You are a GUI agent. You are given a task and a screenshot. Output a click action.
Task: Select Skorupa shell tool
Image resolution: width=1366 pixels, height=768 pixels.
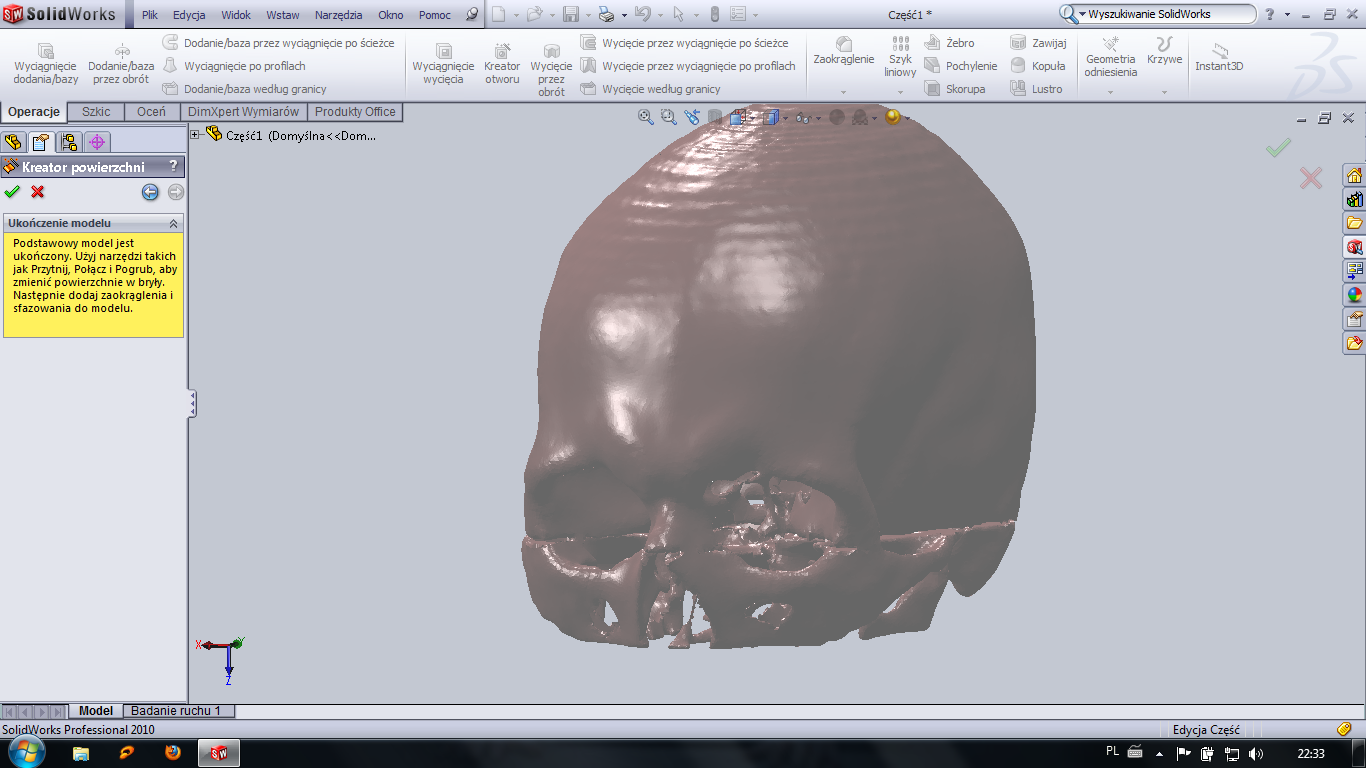pyautogui.click(x=955, y=89)
